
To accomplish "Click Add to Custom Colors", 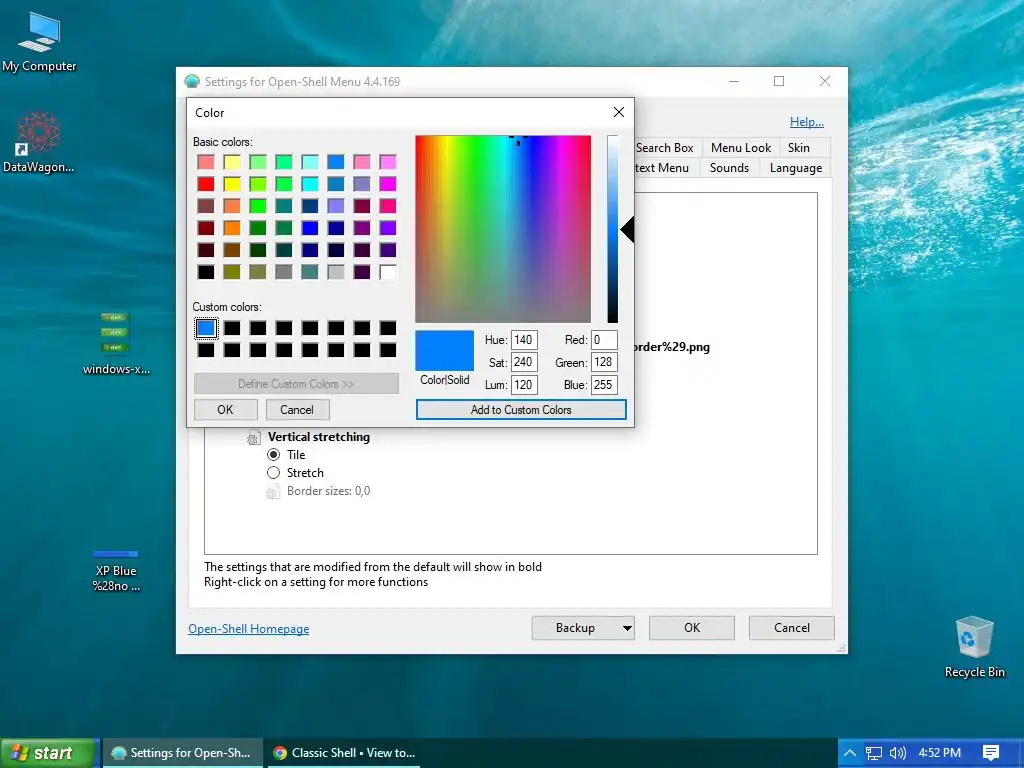I will point(520,409).
